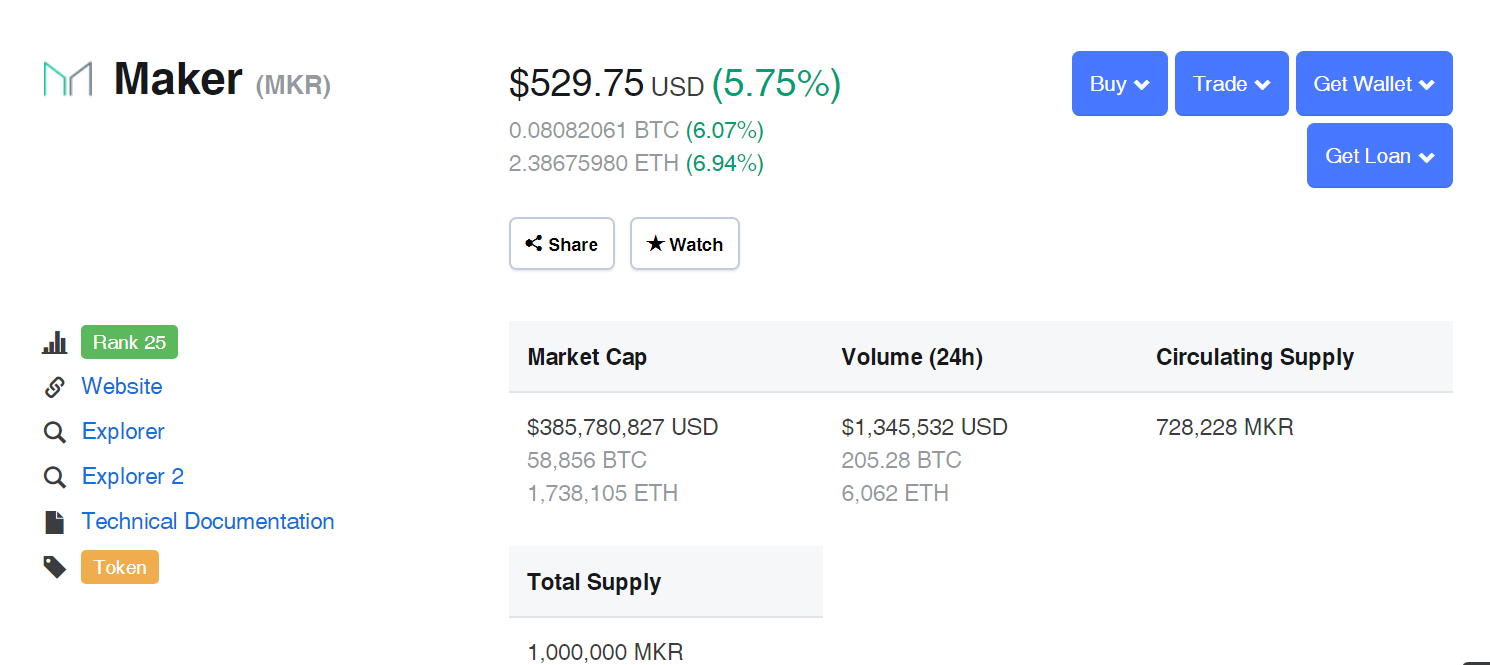1490x665 pixels.
Task: Toggle the star Watch button
Action: coord(685,244)
